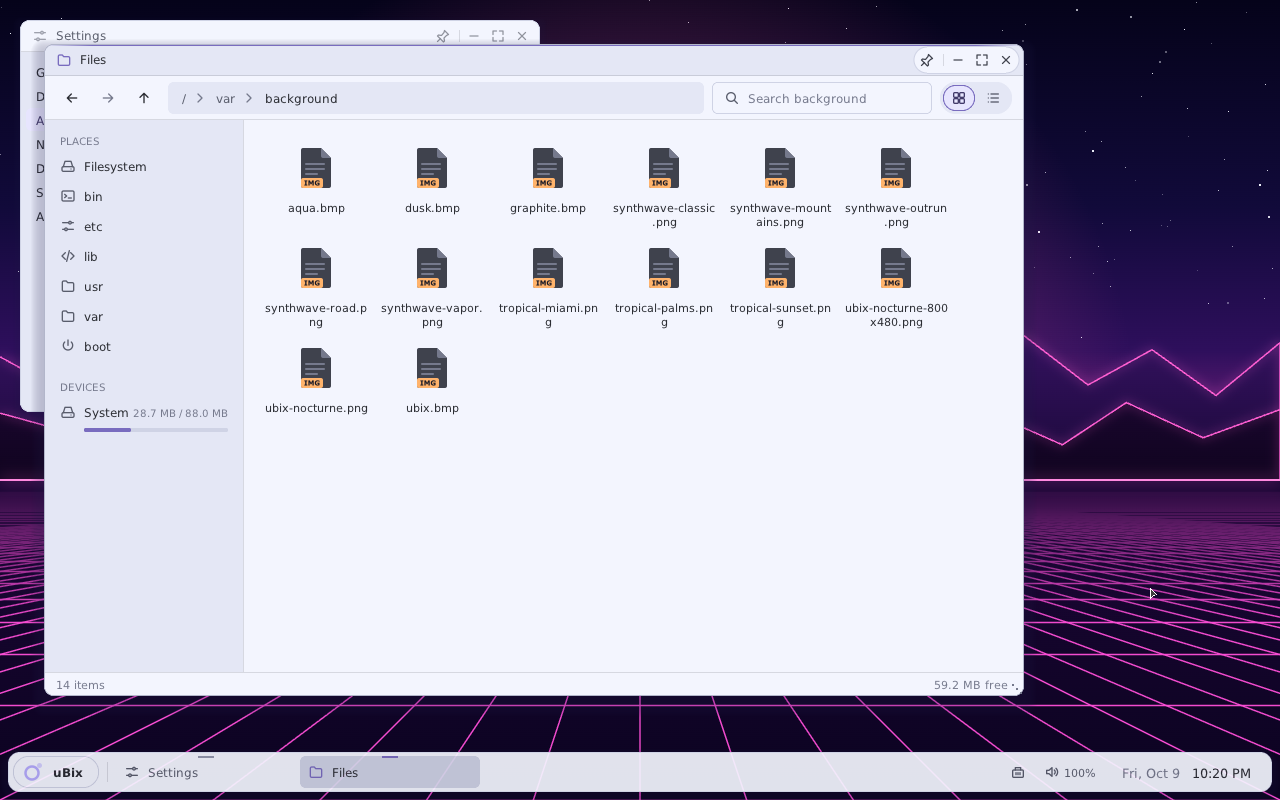Switch to list view in Files
Viewport: 1280px width, 800px height.
[993, 98]
